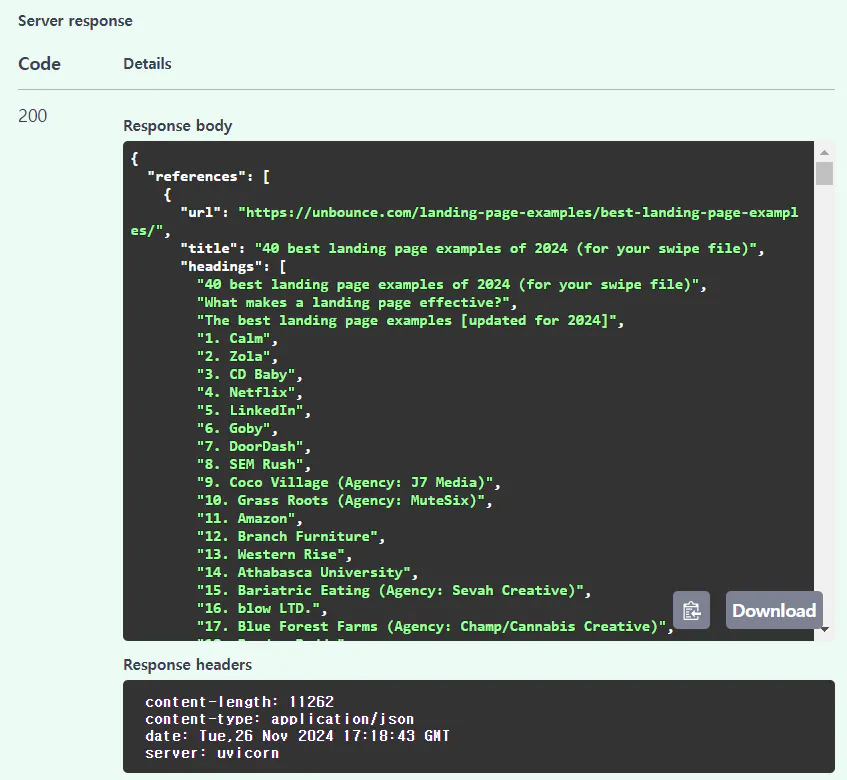
Task: Click heading "11. Amazon"
Action: click(249, 519)
